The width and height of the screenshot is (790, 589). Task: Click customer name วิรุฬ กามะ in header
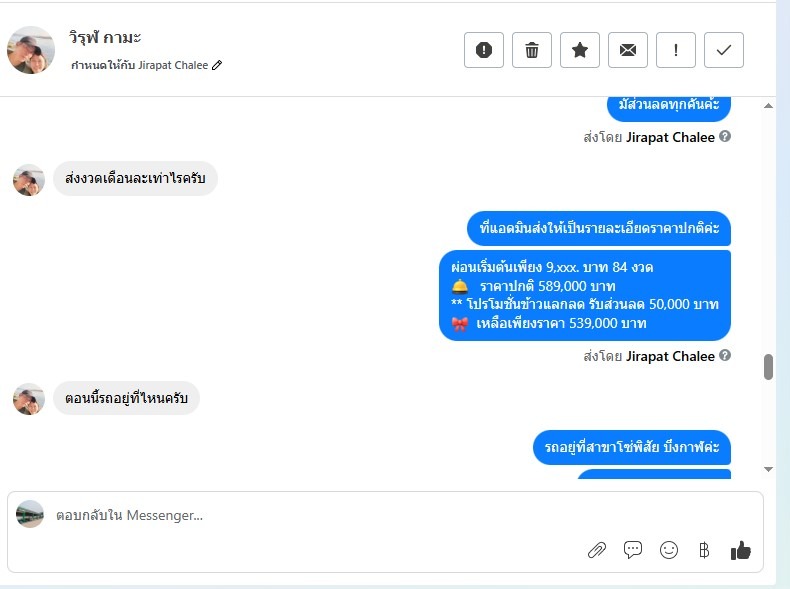105,37
